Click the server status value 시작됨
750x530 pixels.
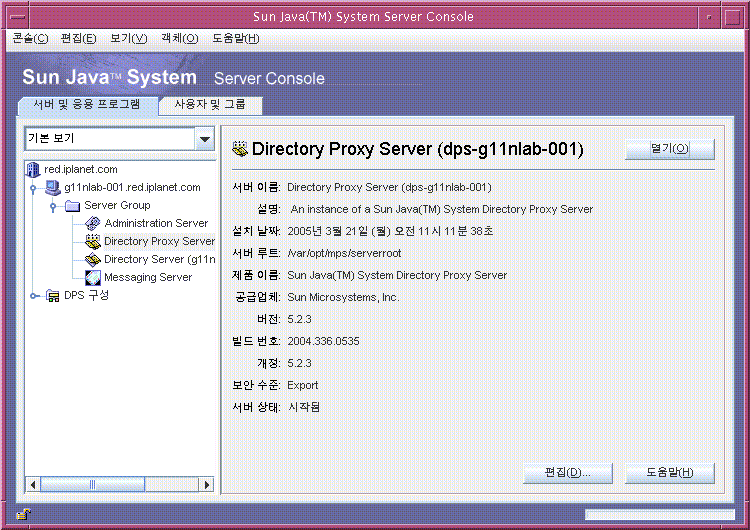point(304,408)
